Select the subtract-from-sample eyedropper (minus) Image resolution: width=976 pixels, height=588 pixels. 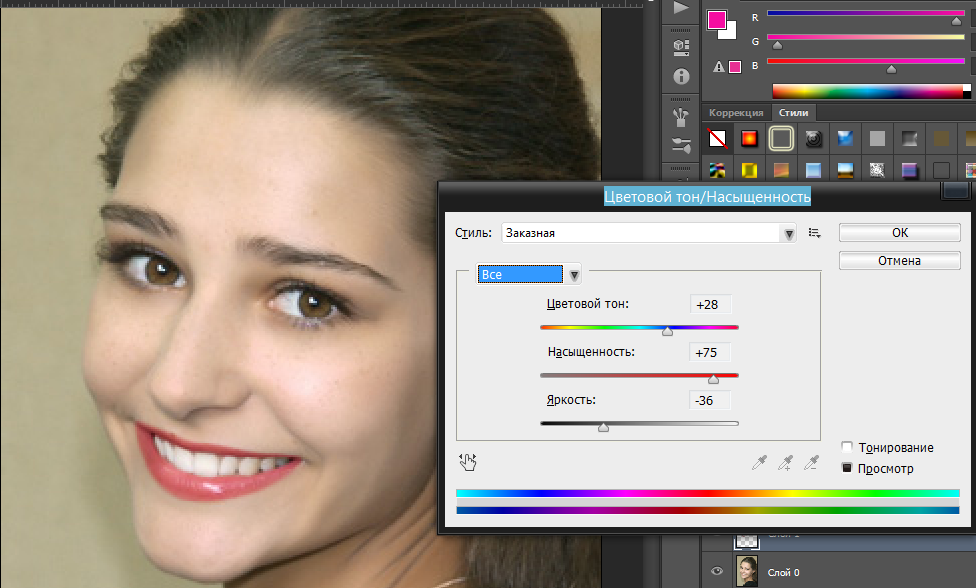point(812,461)
